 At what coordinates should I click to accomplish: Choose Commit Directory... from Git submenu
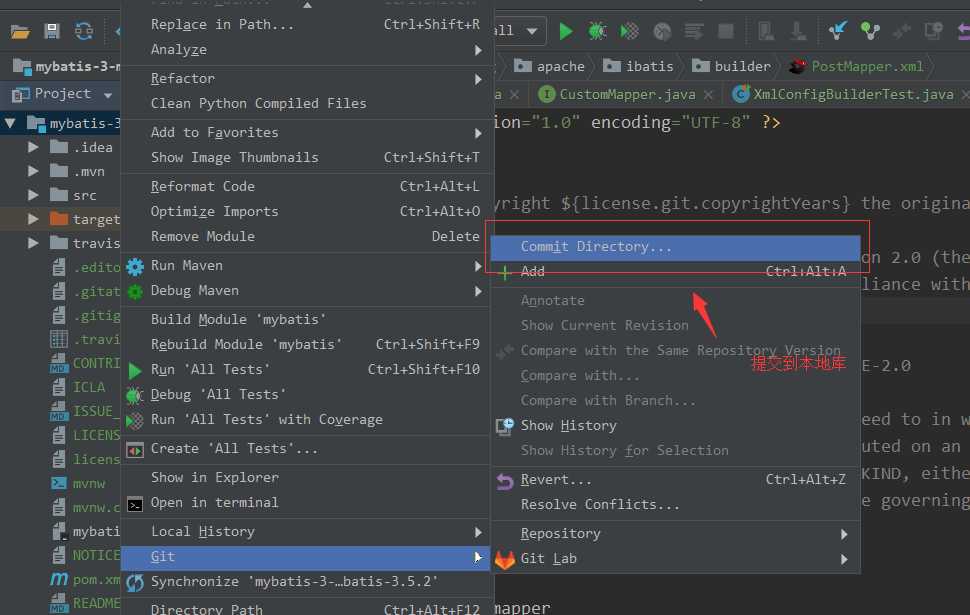[x=676, y=247]
